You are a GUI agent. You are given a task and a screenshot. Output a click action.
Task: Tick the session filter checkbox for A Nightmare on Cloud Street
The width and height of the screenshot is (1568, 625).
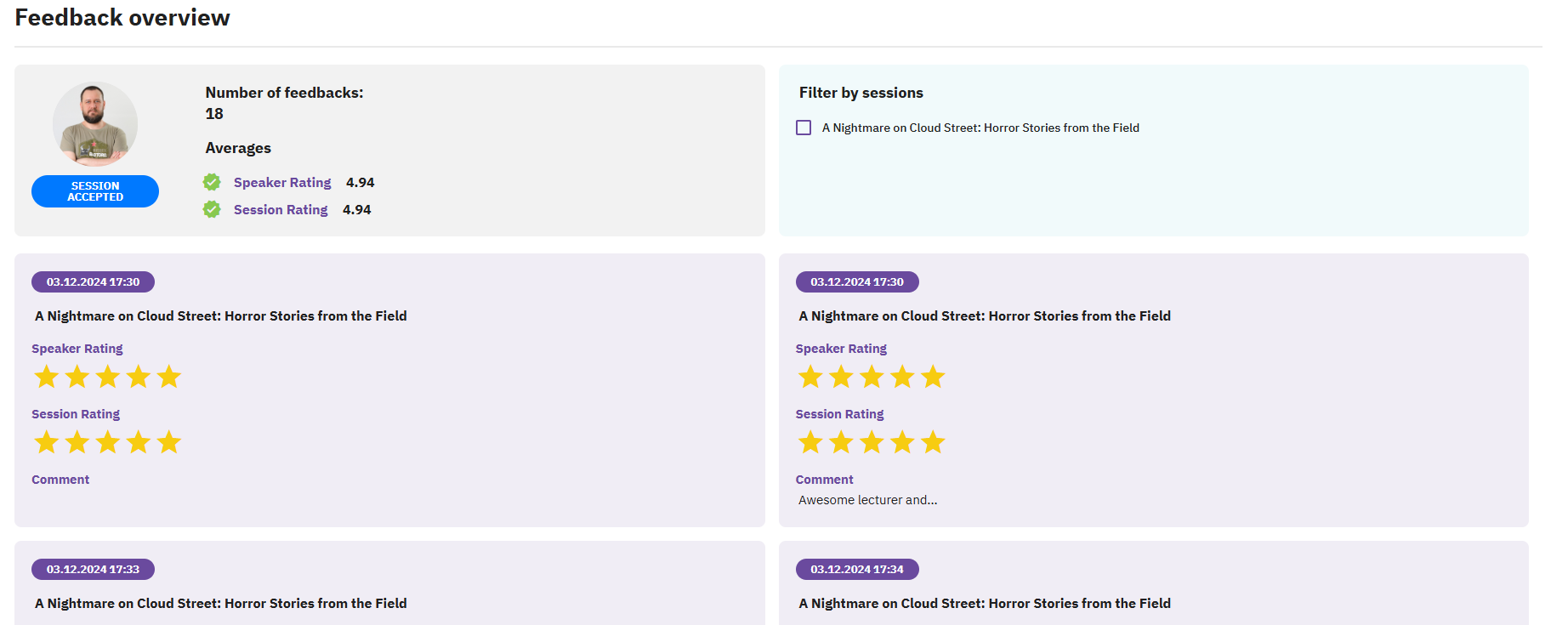804,128
